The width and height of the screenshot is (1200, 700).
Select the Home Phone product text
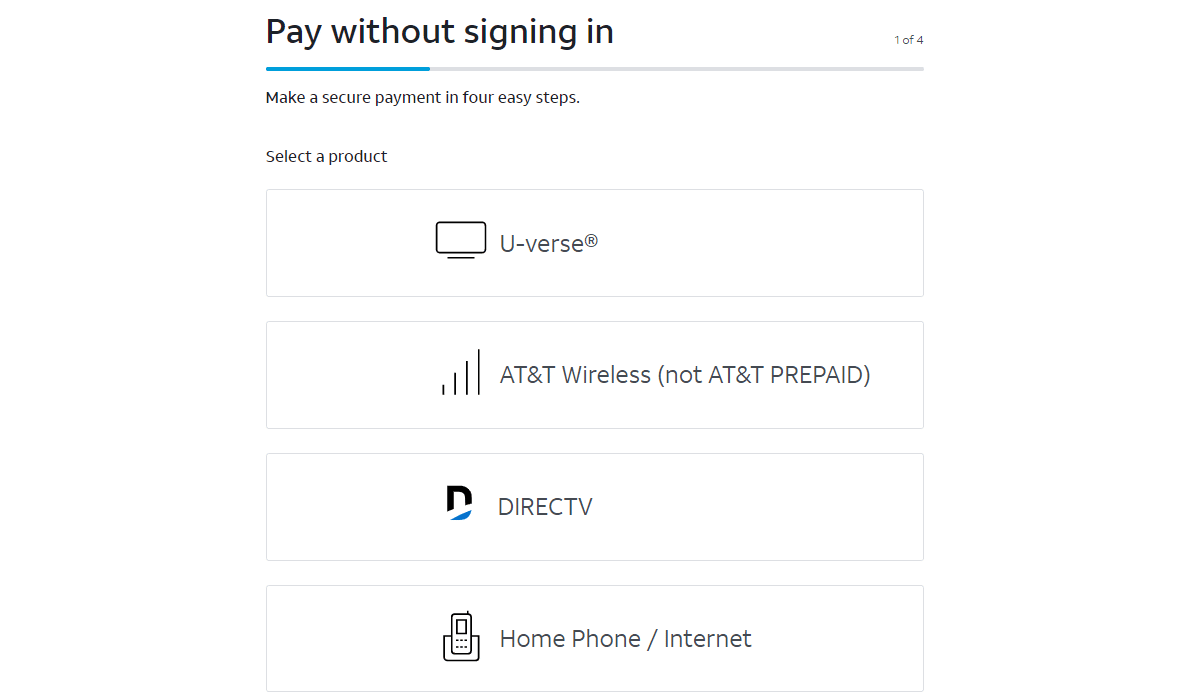pos(570,639)
